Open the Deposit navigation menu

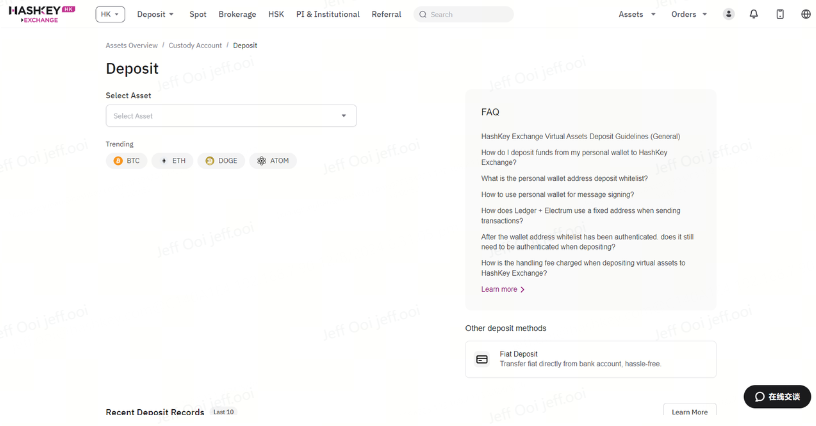[155, 14]
